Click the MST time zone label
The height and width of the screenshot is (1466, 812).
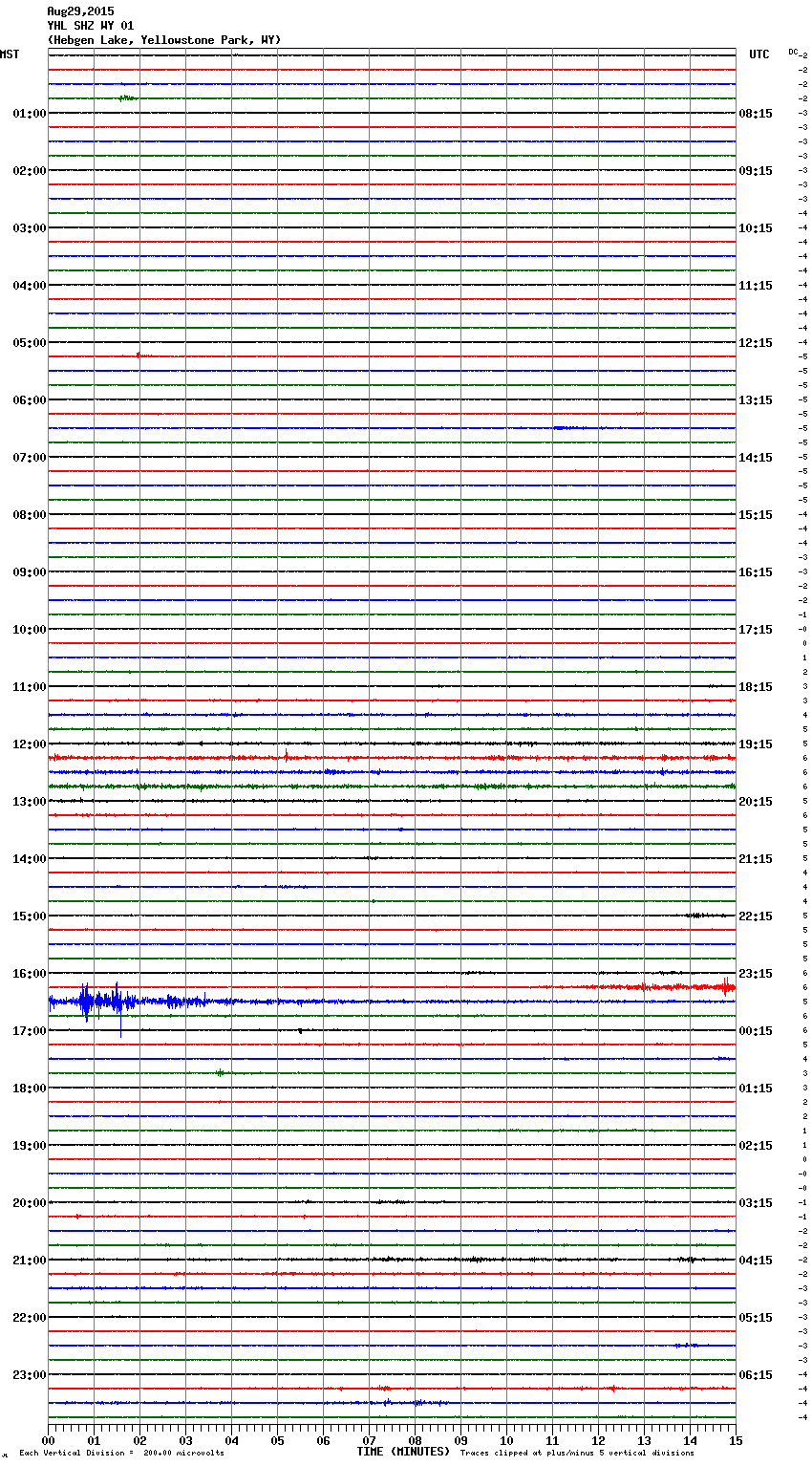click(x=10, y=54)
